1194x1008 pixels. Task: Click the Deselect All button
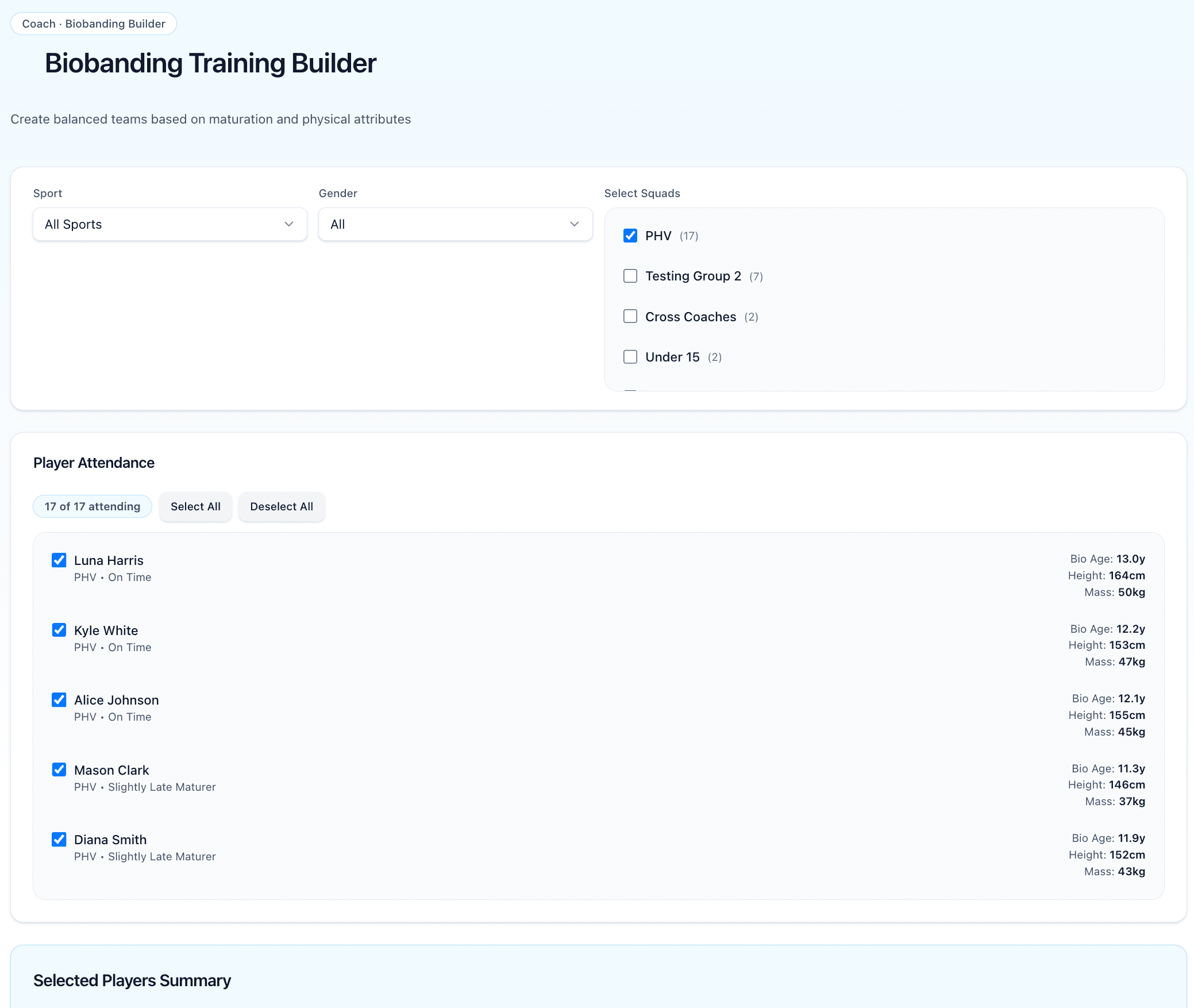(x=281, y=506)
